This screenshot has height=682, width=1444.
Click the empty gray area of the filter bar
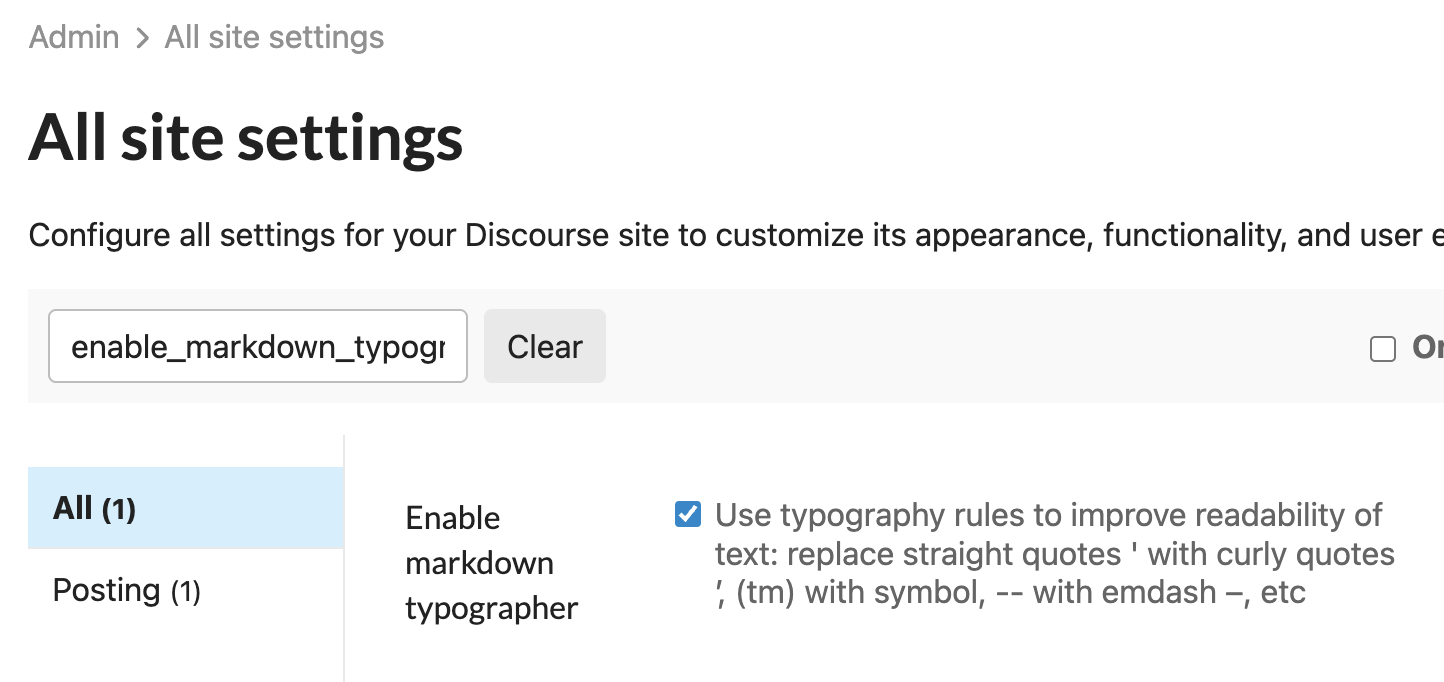click(980, 346)
